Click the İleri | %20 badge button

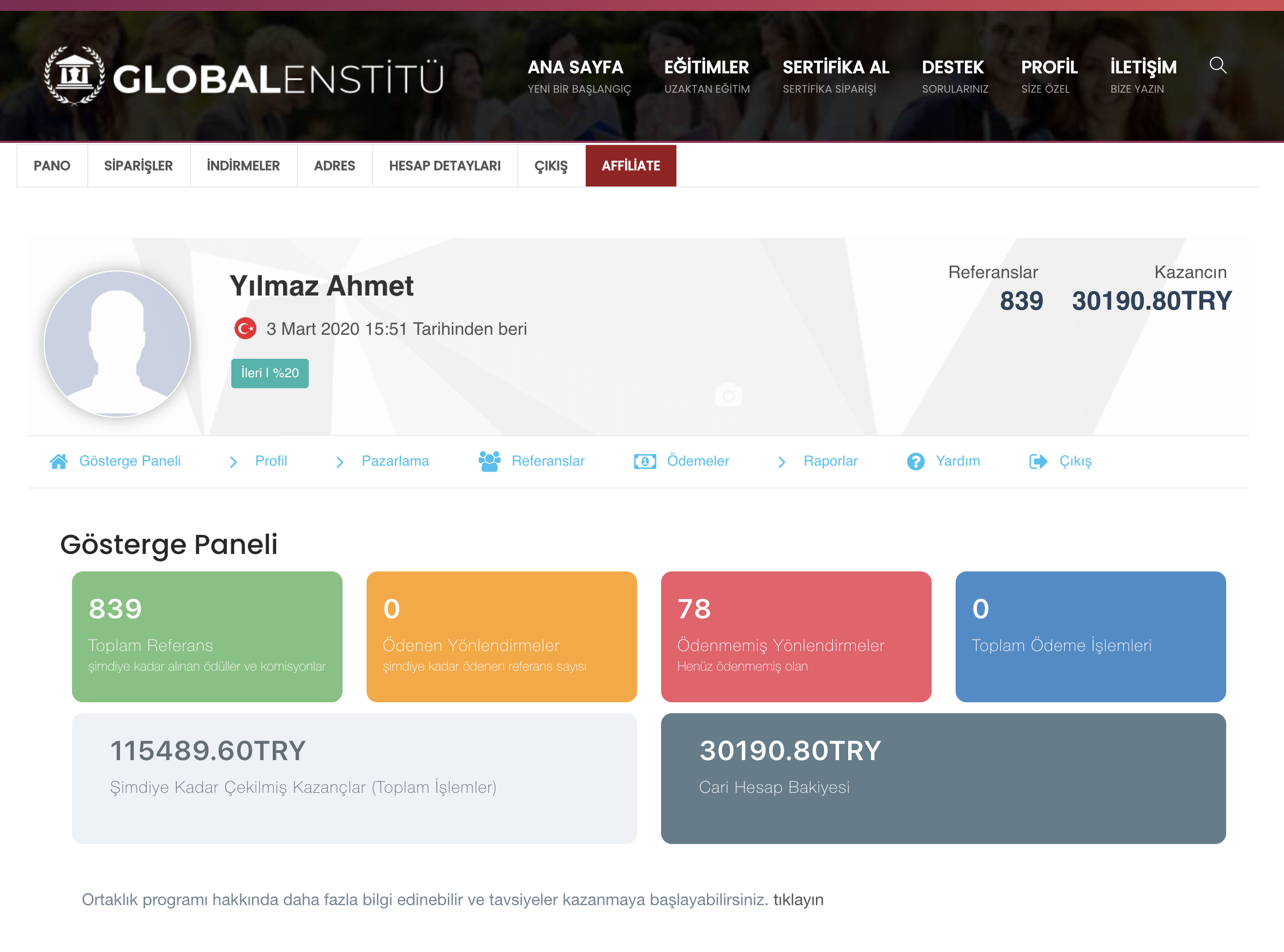(x=270, y=373)
